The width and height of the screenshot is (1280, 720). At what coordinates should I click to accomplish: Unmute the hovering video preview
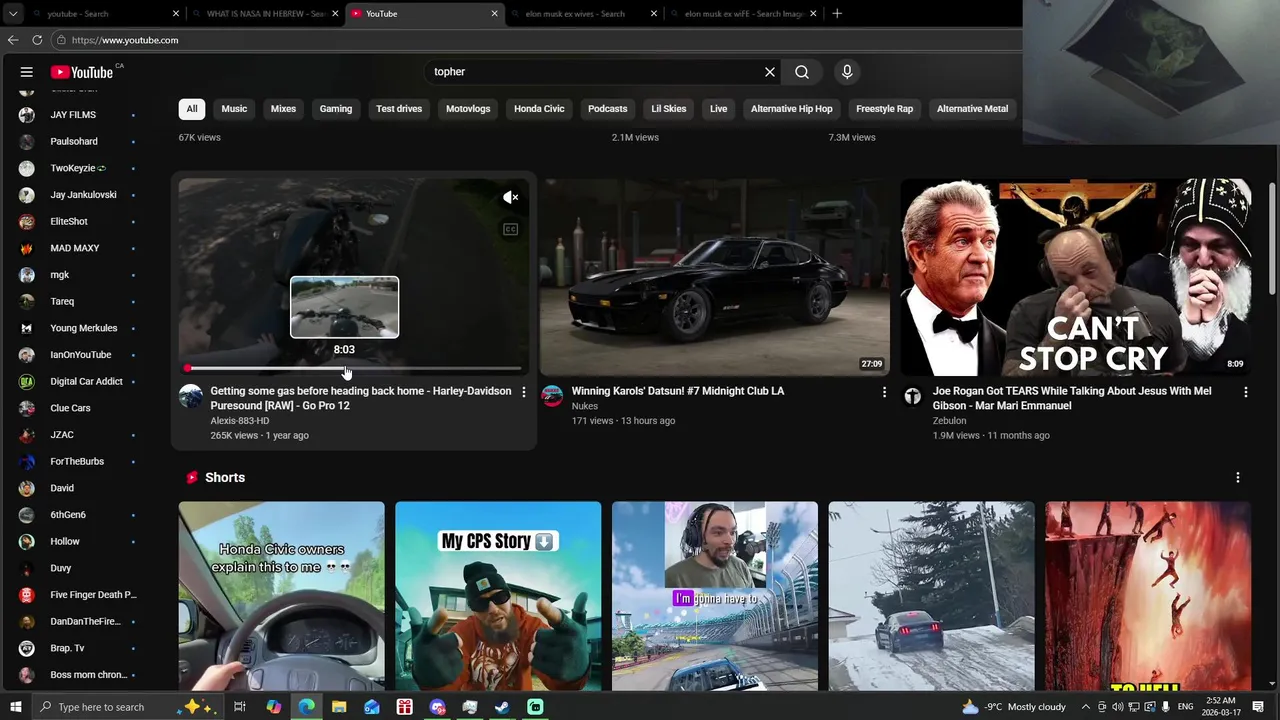point(511,198)
